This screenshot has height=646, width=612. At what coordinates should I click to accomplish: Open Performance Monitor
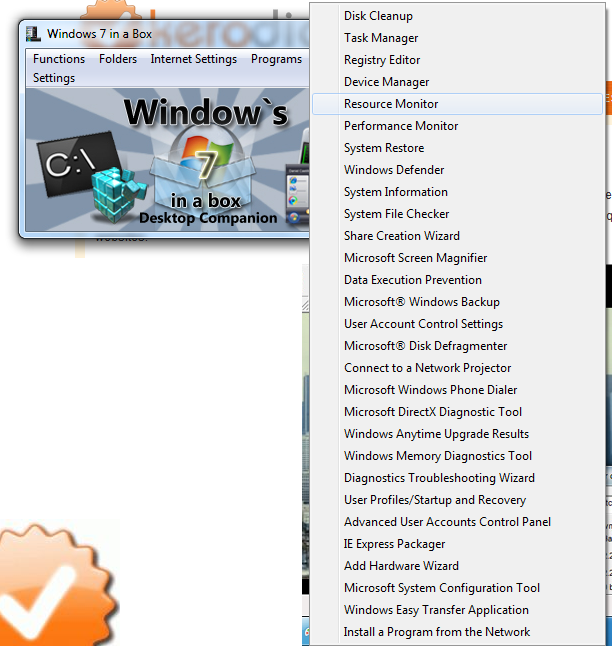[x=457, y=126]
